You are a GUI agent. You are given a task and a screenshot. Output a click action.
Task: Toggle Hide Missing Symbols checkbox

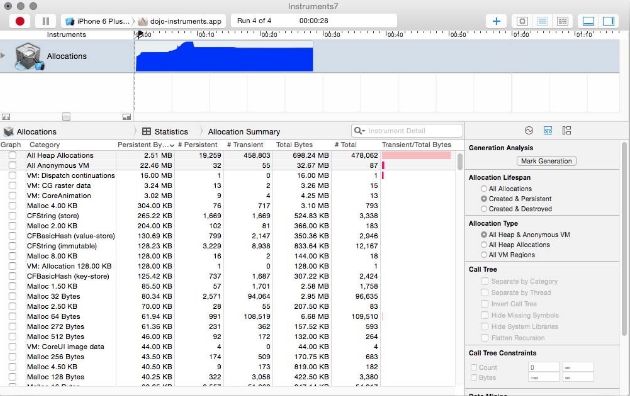tap(485, 315)
